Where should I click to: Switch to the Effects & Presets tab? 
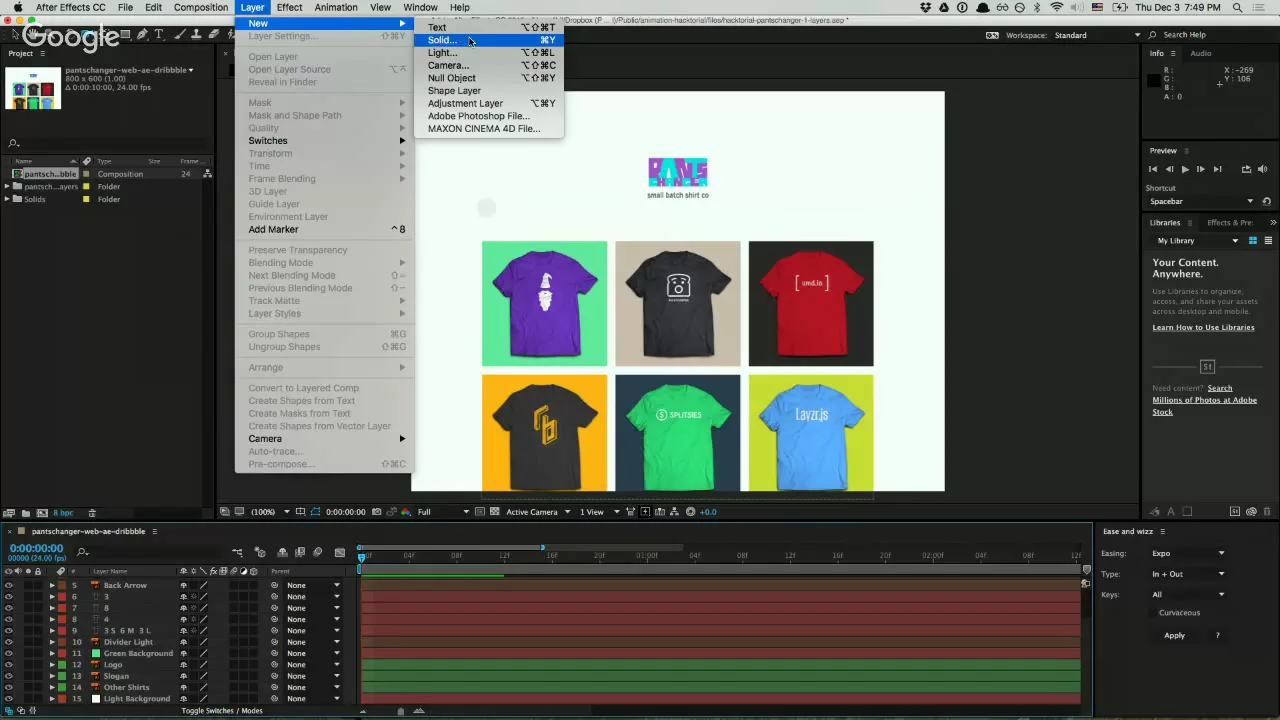click(x=1230, y=223)
